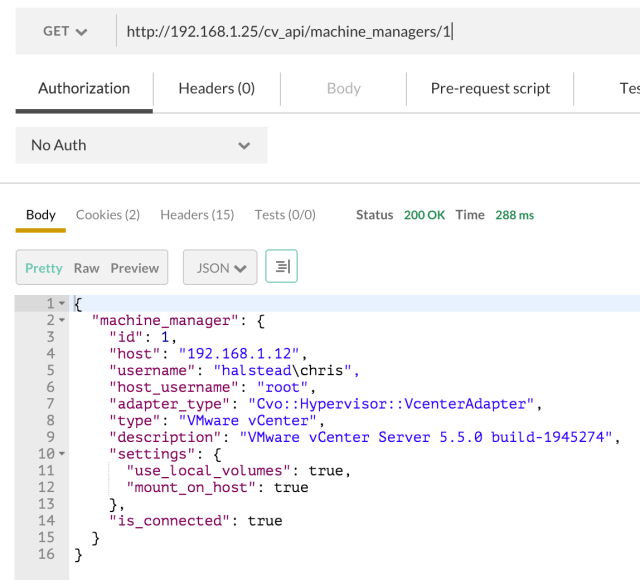This screenshot has height=580, width=640.
Task: Click the "Cvo::Hypervisor::VcenterAdapter" value
Action: point(391,404)
